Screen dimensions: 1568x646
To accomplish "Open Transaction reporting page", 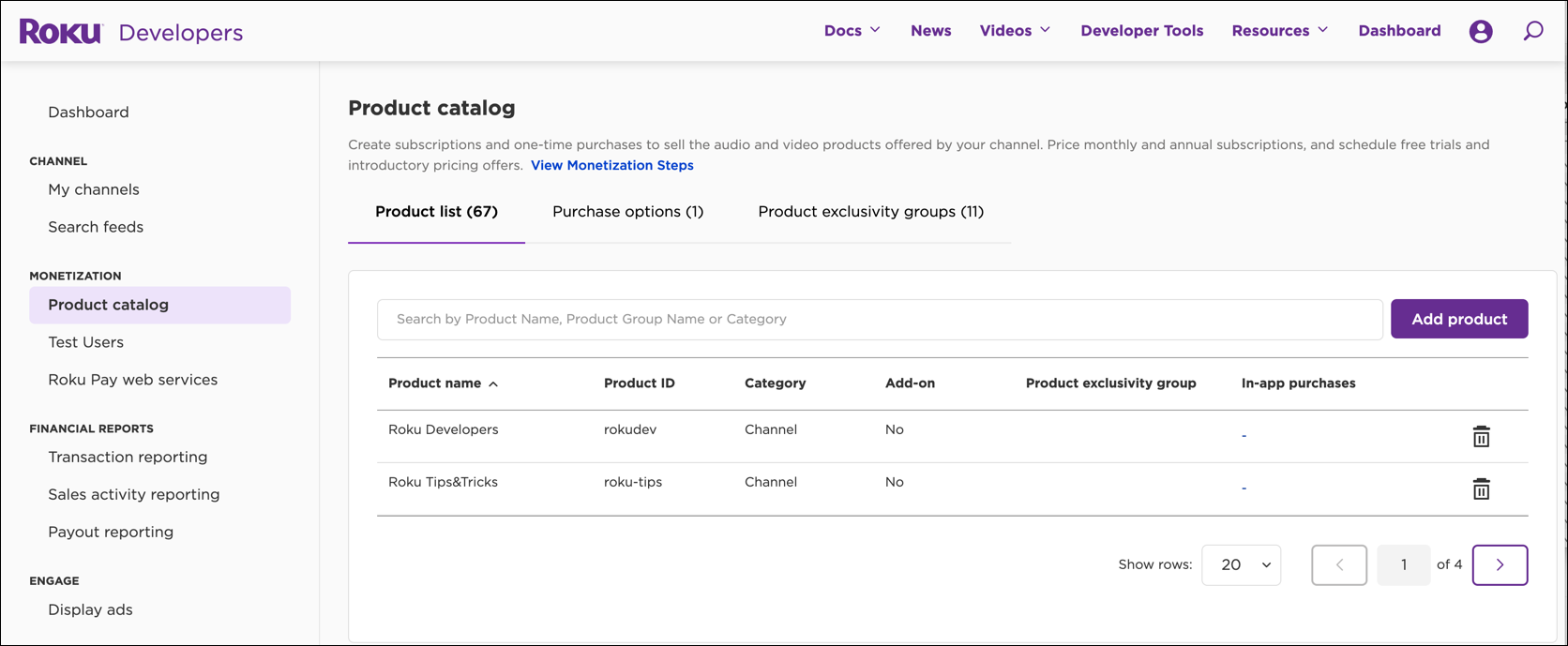I will pyautogui.click(x=128, y=457).
